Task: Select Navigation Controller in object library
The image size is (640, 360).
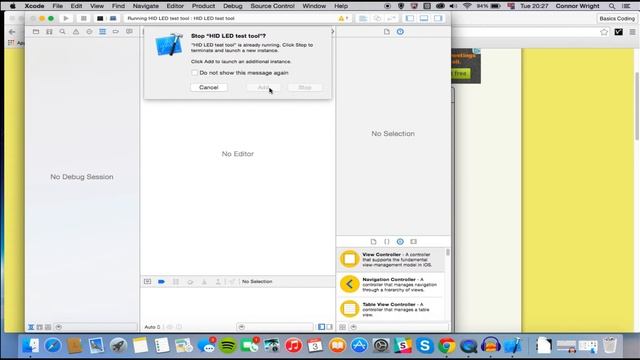Action: [391, 284]
